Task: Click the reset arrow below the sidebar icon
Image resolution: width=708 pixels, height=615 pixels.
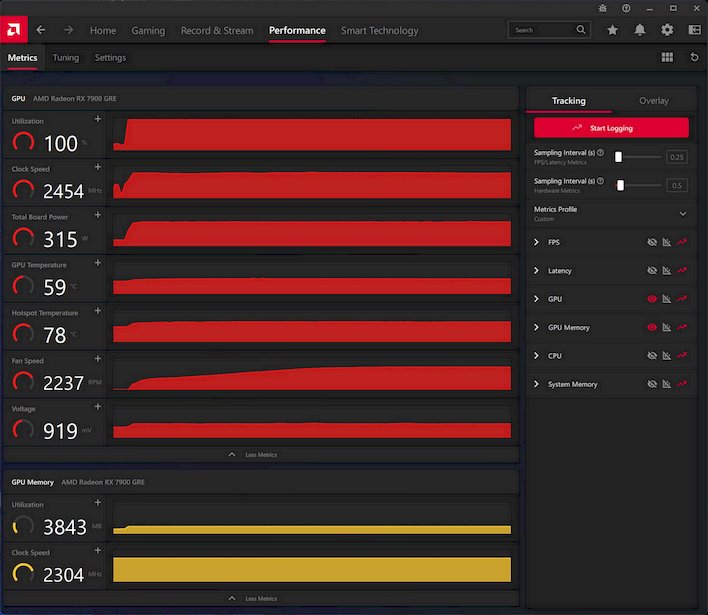Action: click(x=694, y=57)
